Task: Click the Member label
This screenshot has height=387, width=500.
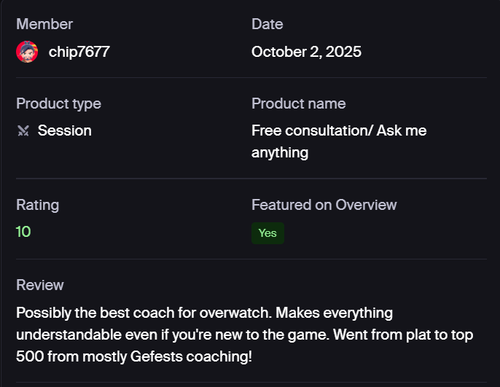Action: click(x=45, y=24)
